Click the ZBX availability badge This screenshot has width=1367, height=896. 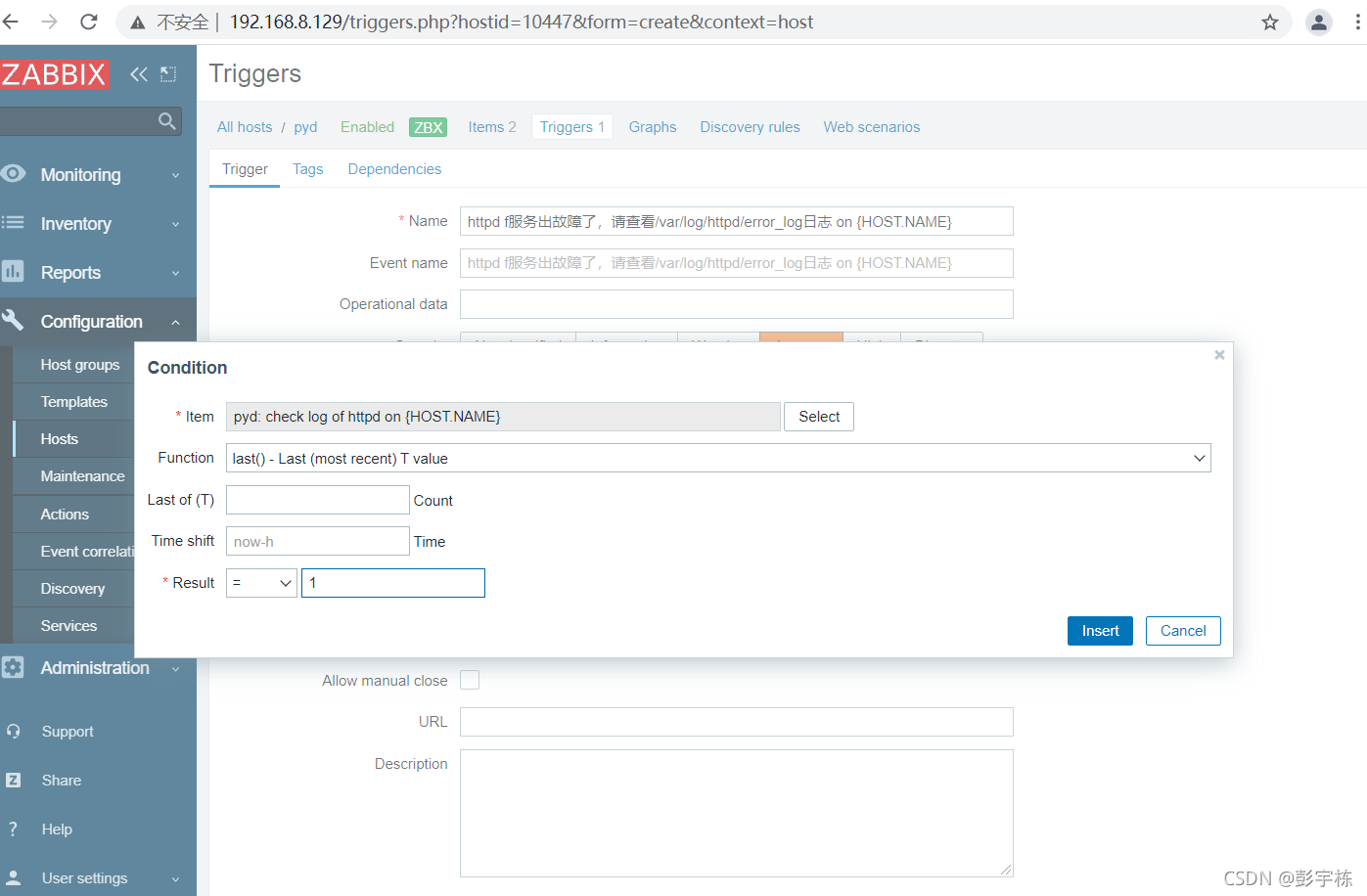(428, 127)
